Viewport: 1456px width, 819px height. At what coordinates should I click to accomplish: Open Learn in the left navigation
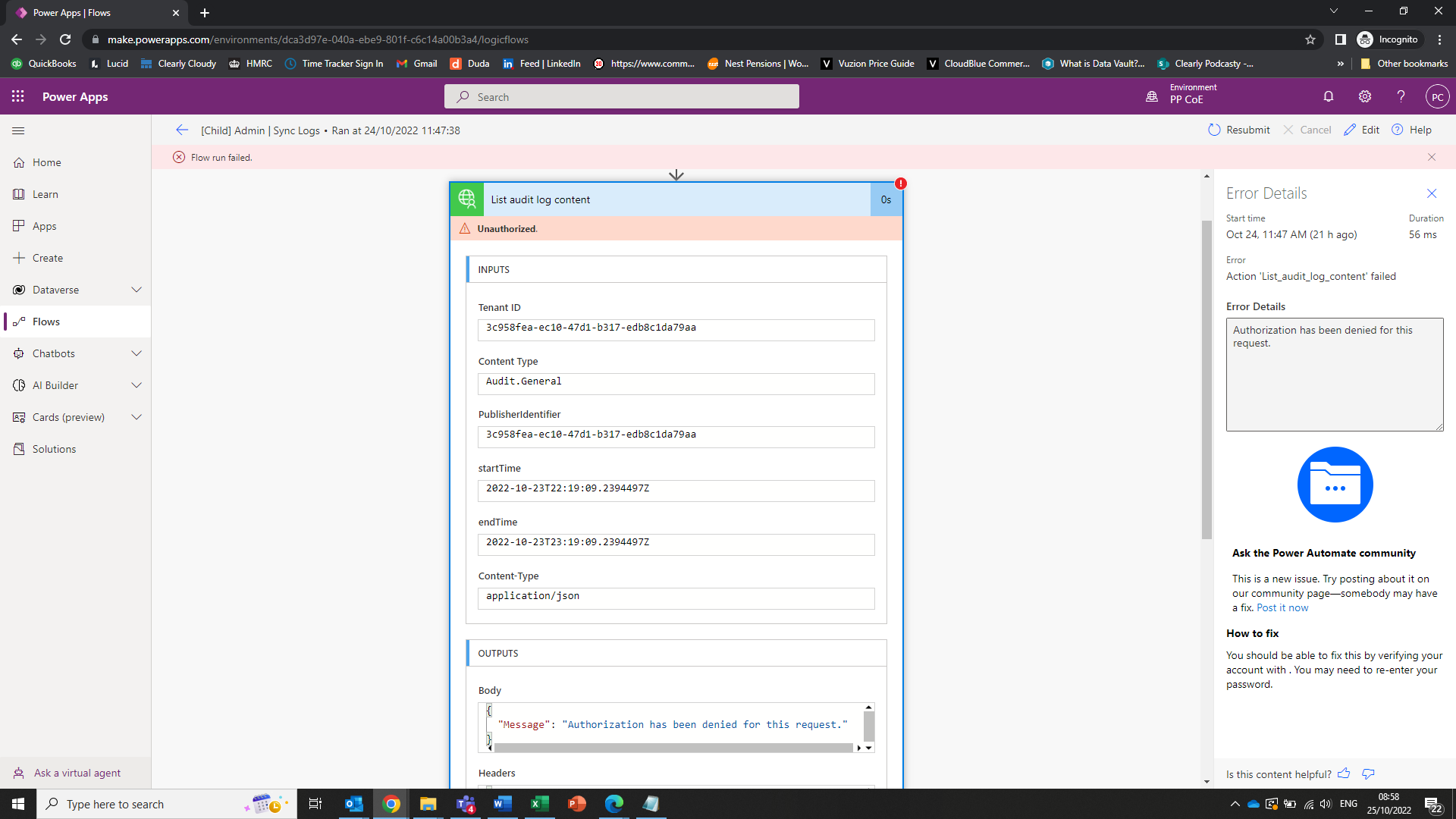pyautogui.click(x=76, y=194)
